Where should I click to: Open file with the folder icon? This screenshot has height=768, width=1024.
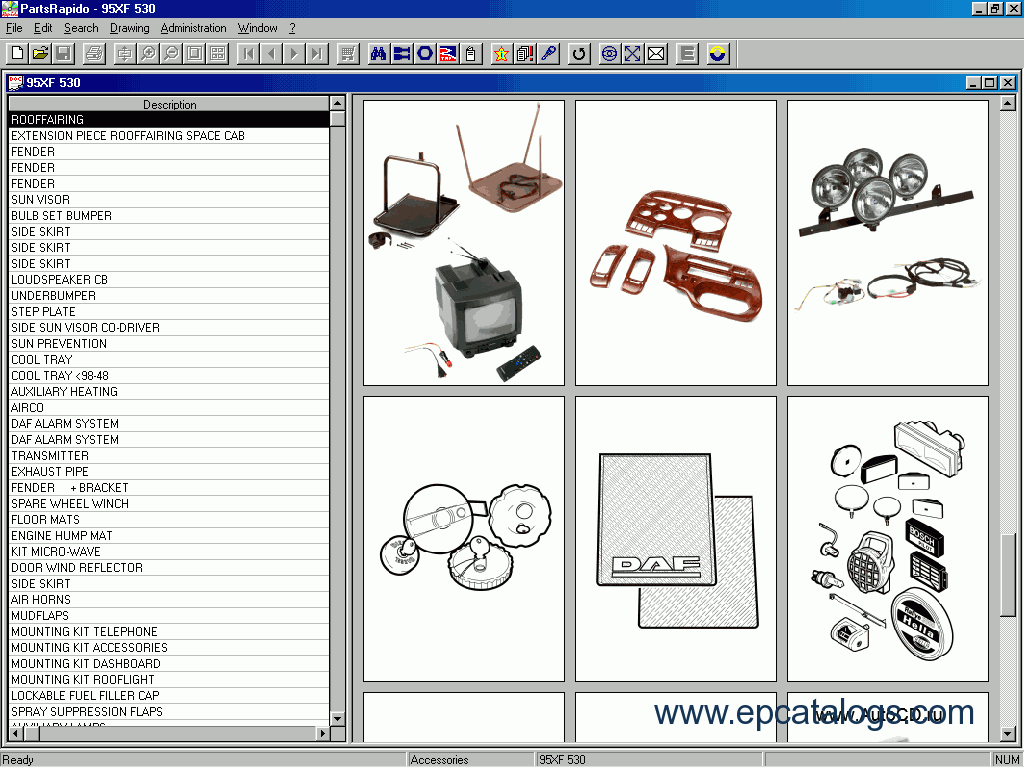40,54
